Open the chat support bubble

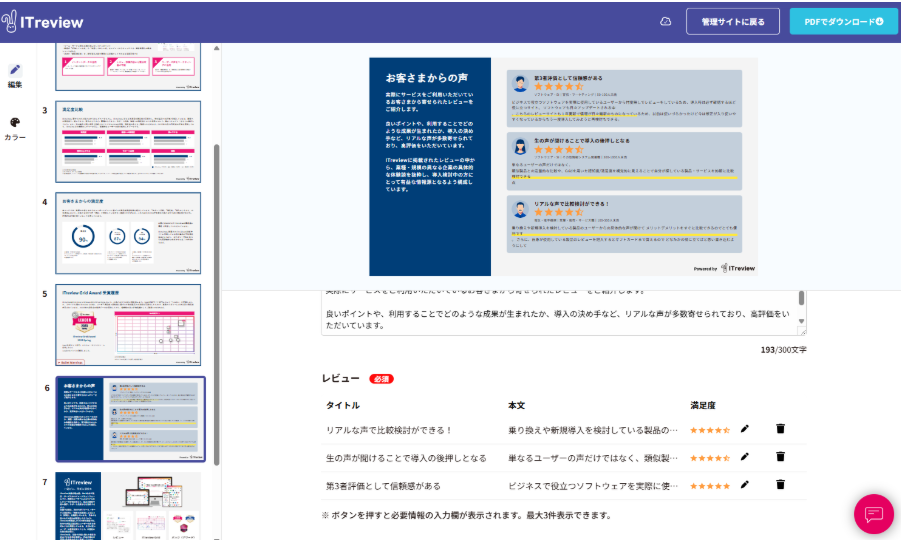pos(873,514)
